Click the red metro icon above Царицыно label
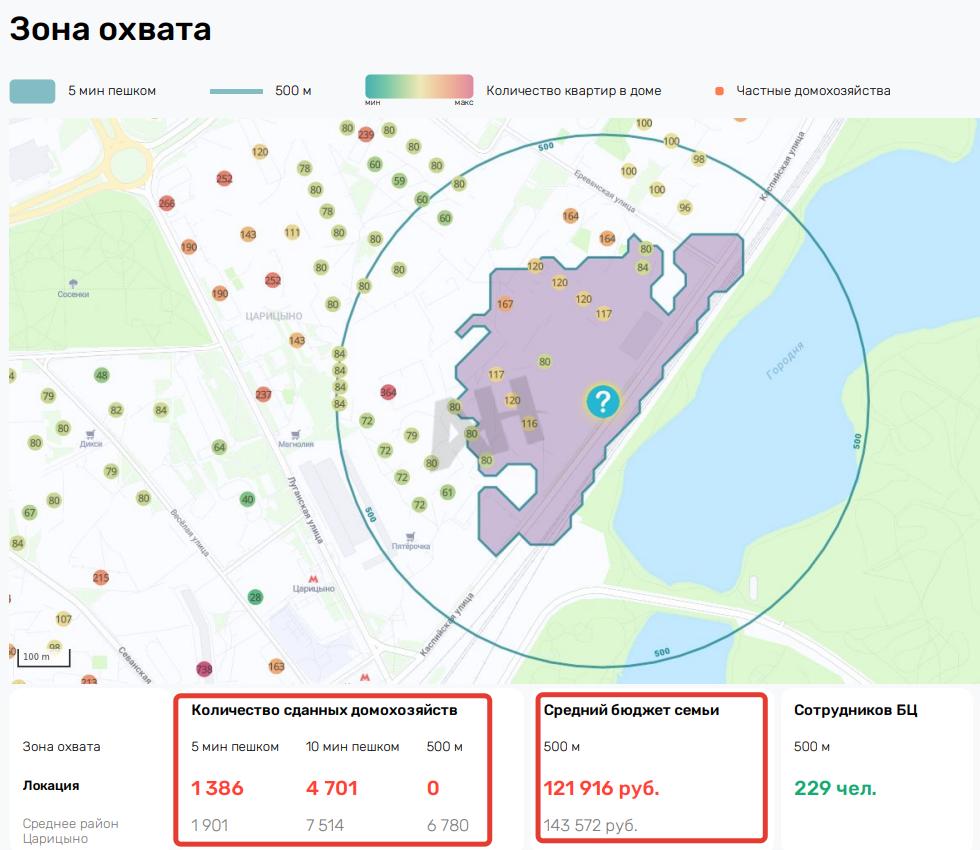The height and width of the screenshot is (850, 980). point(313,577)
